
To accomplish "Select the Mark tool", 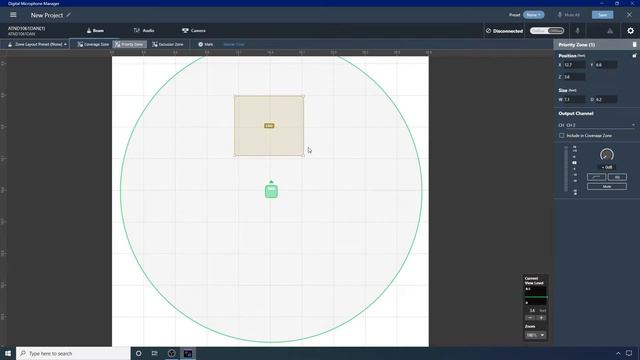I will point(206,44).
